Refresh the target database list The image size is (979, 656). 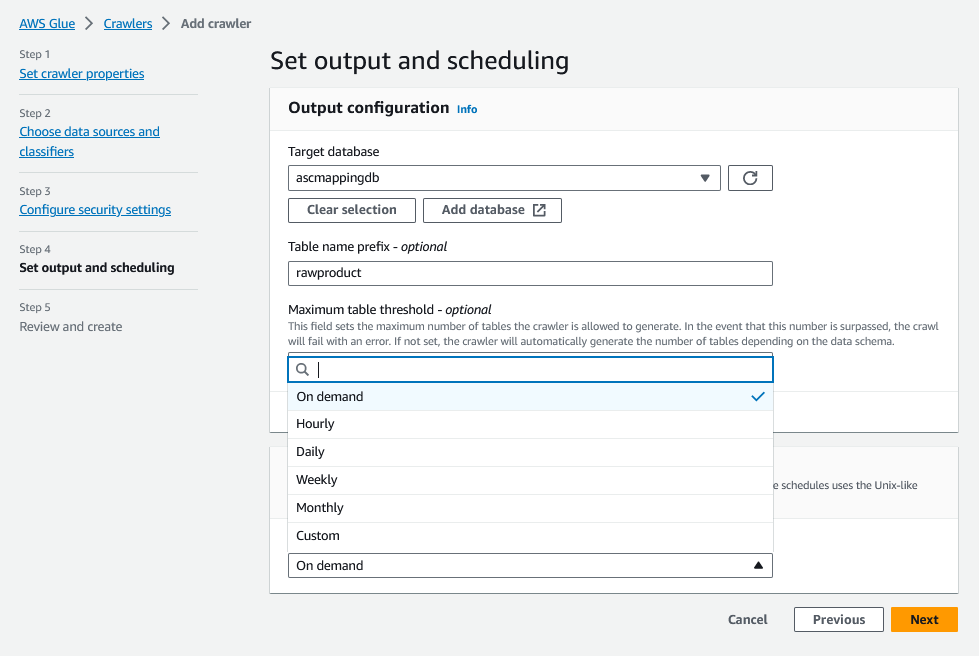750,177
